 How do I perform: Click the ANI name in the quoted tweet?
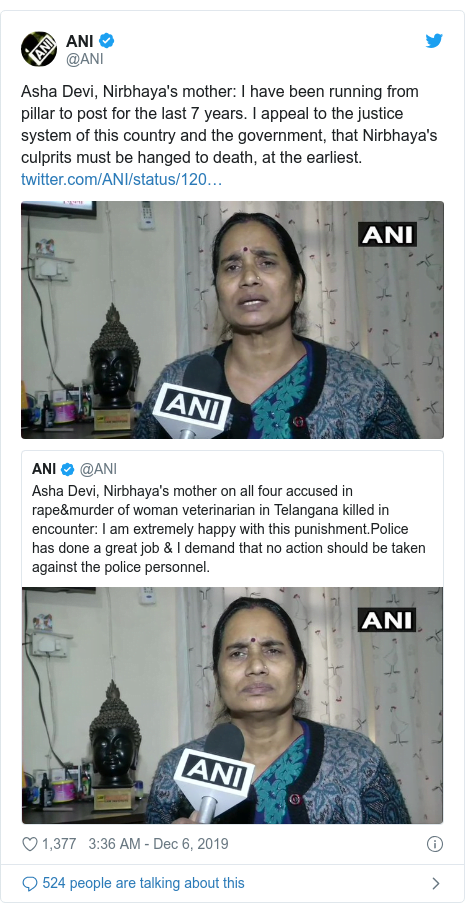44,469
